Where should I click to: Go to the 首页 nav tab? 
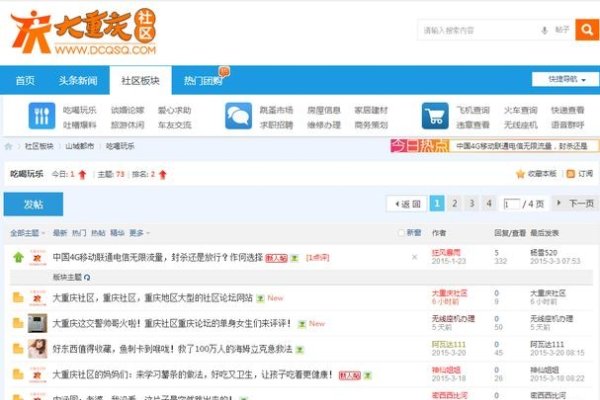(25, 80)
